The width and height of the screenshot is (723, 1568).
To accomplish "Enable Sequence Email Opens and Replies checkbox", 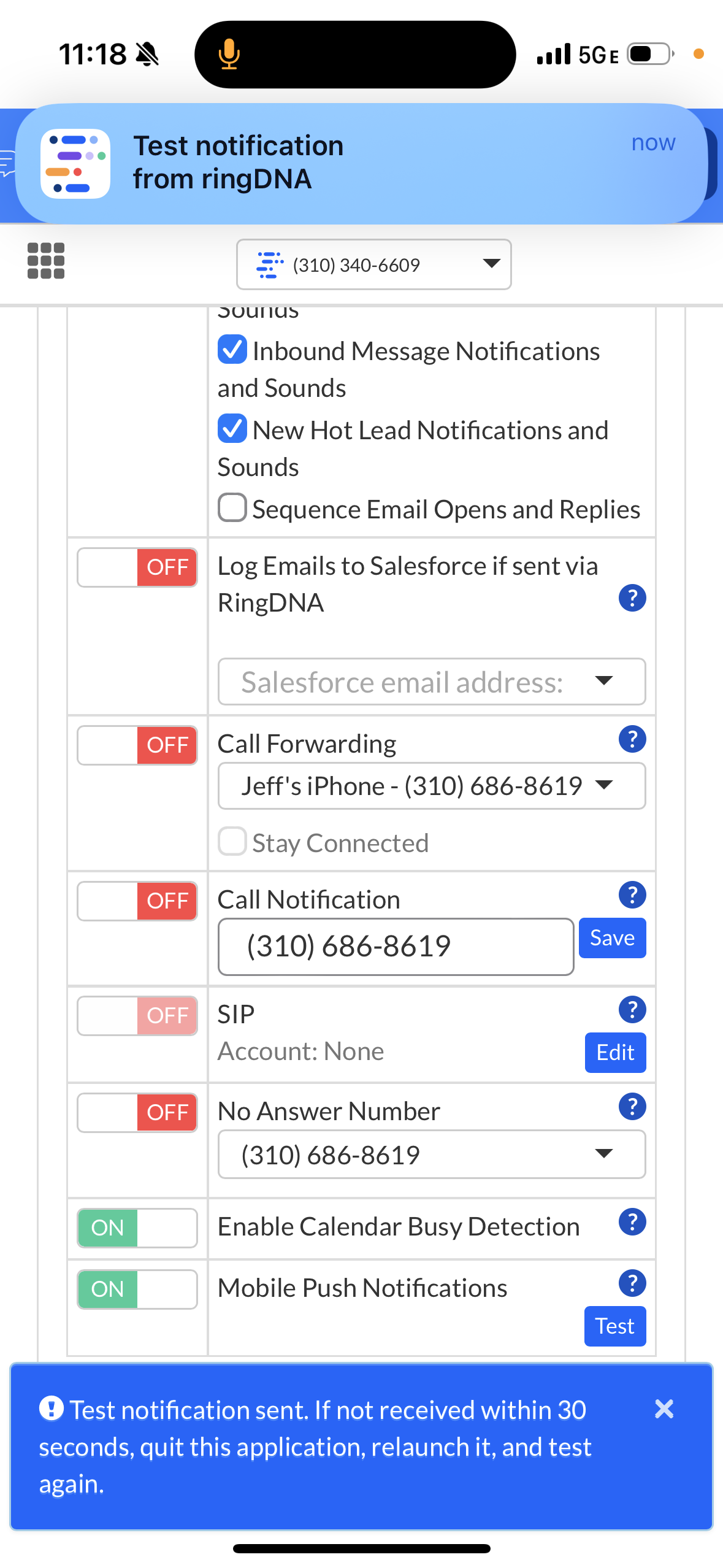I will [232, 508].
